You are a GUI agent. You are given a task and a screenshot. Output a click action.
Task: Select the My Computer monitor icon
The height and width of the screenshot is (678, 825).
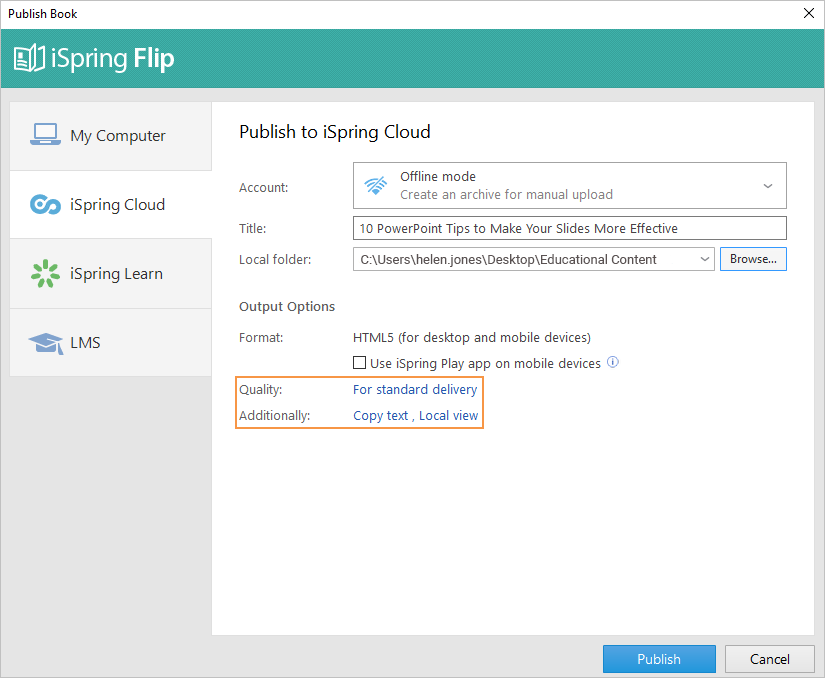click(x=44, y=133)
